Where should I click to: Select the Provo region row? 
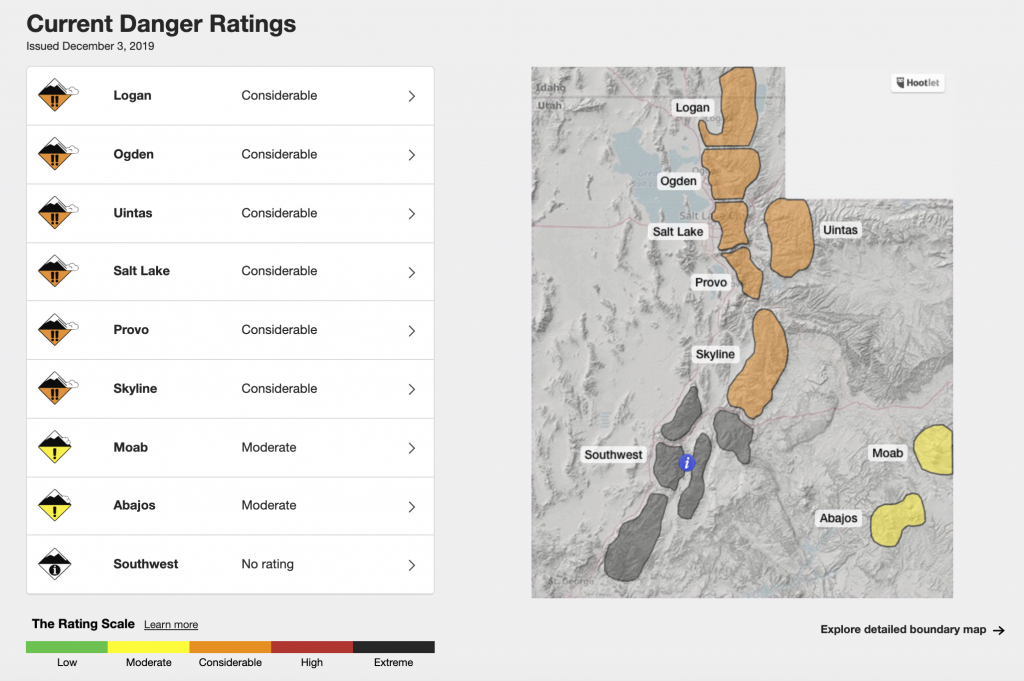click(x=230, y=330)
